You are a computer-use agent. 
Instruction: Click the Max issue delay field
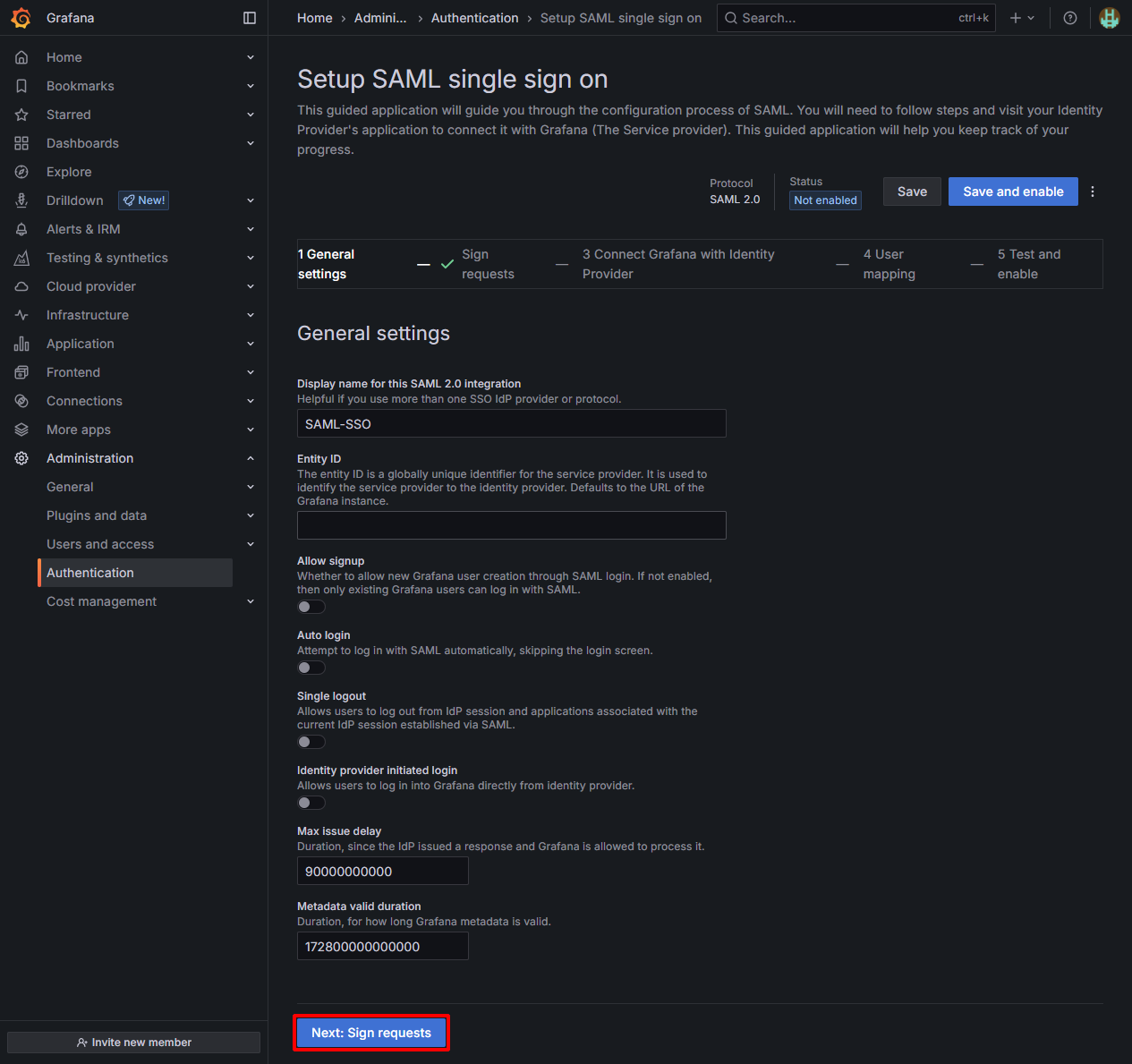tap(382, 871)
